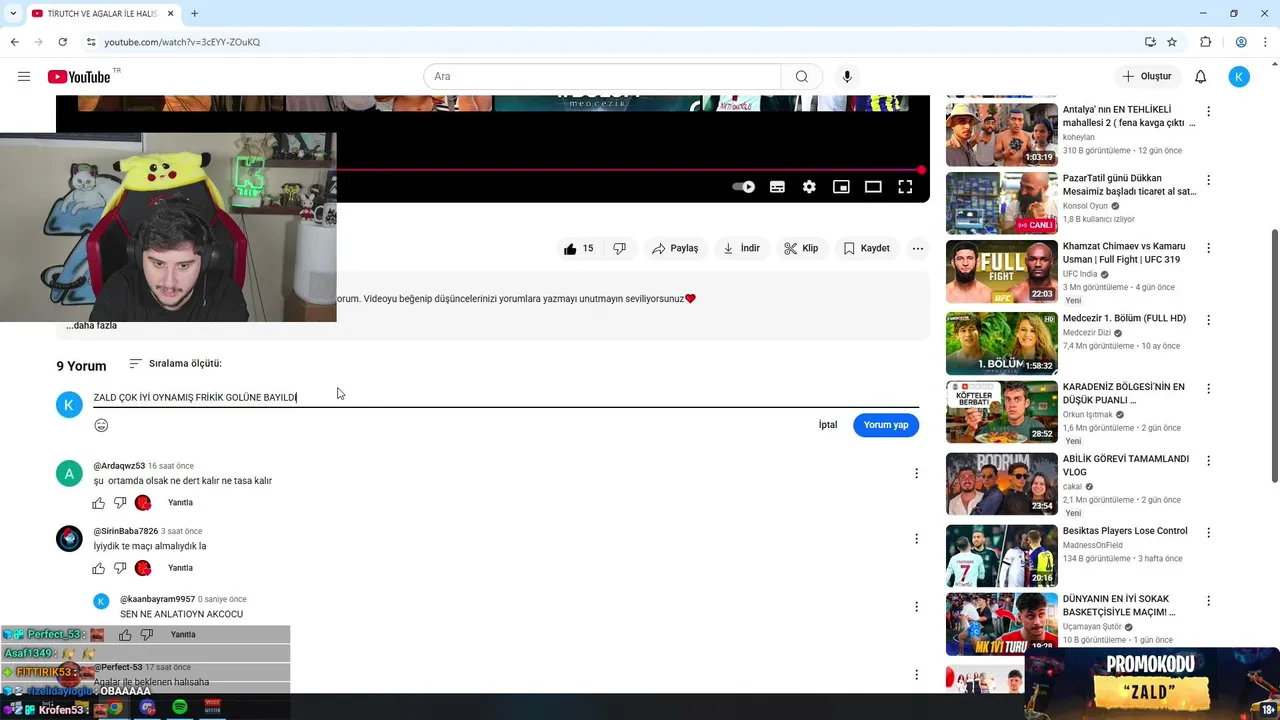Open Spotify from the taskbar

pyautogui.click(x=180, y=707)
